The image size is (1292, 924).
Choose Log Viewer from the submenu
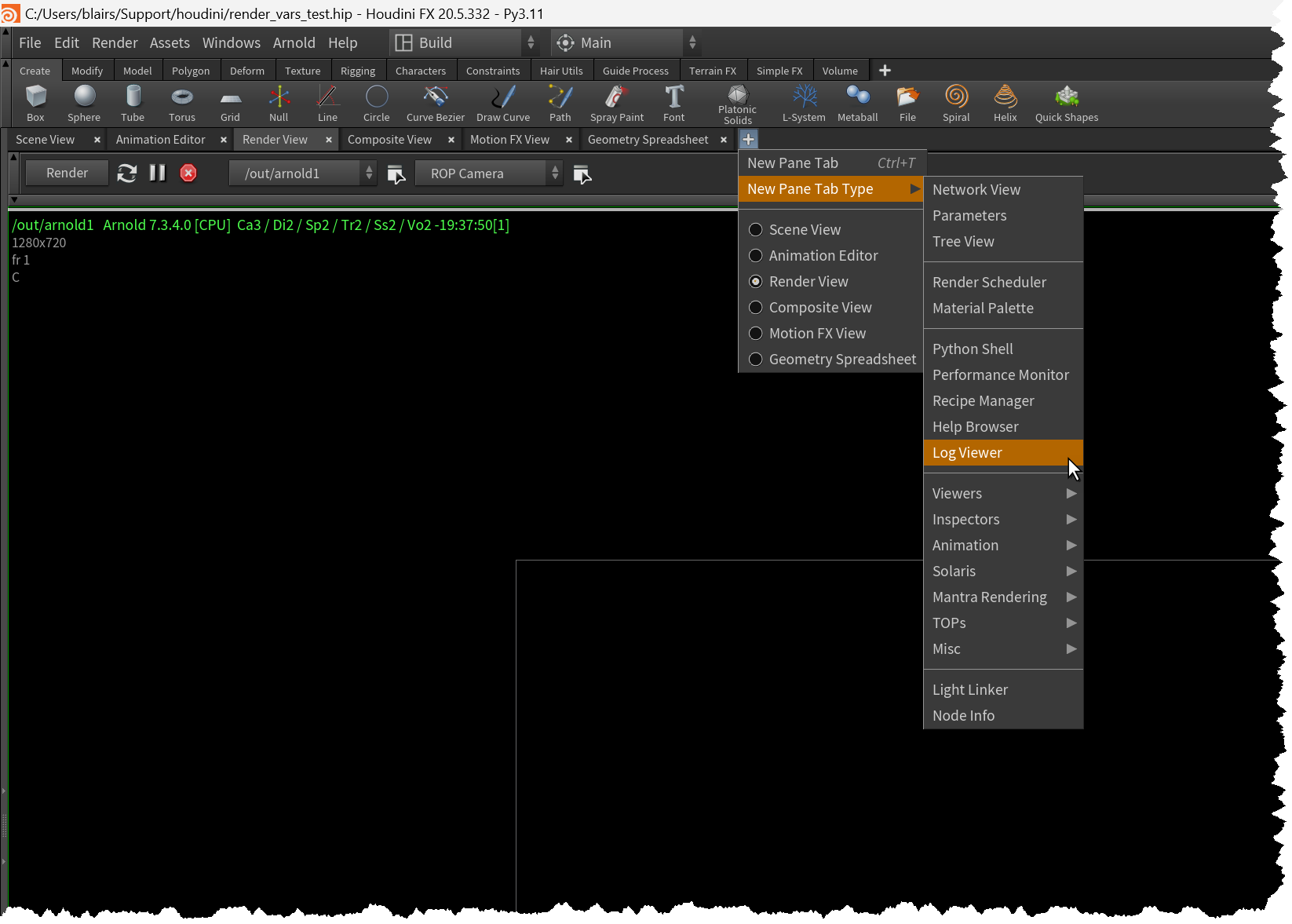coord(967,453)
